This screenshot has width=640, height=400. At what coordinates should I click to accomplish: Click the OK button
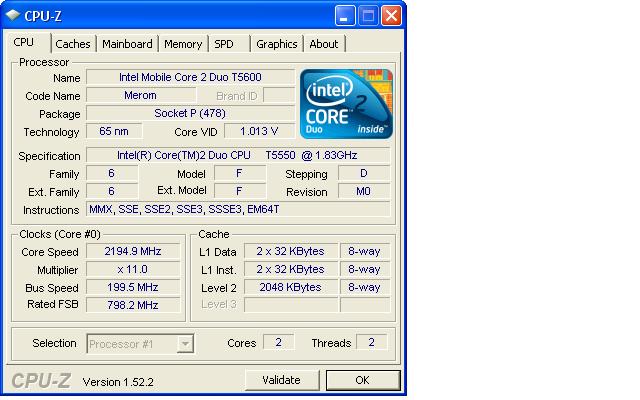click(363, 380)
